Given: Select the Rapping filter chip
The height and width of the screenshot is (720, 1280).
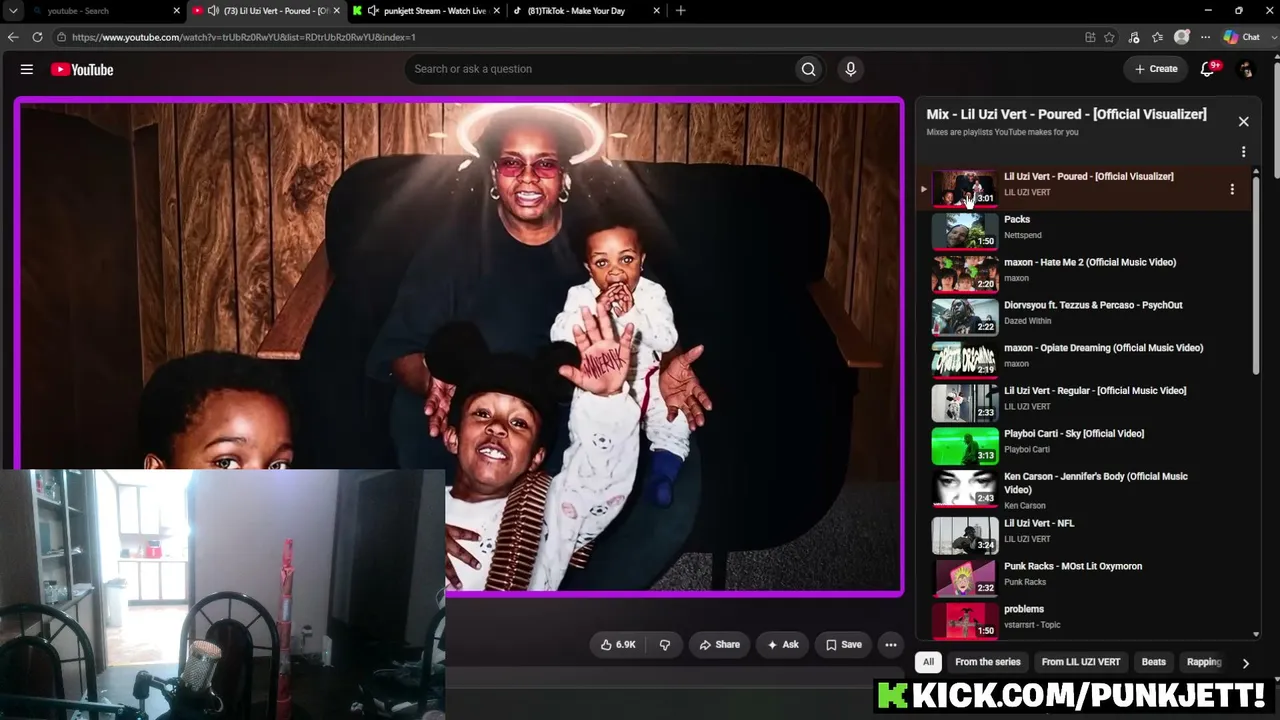Looking at the screenshot, I should (x=1204, y=662).
